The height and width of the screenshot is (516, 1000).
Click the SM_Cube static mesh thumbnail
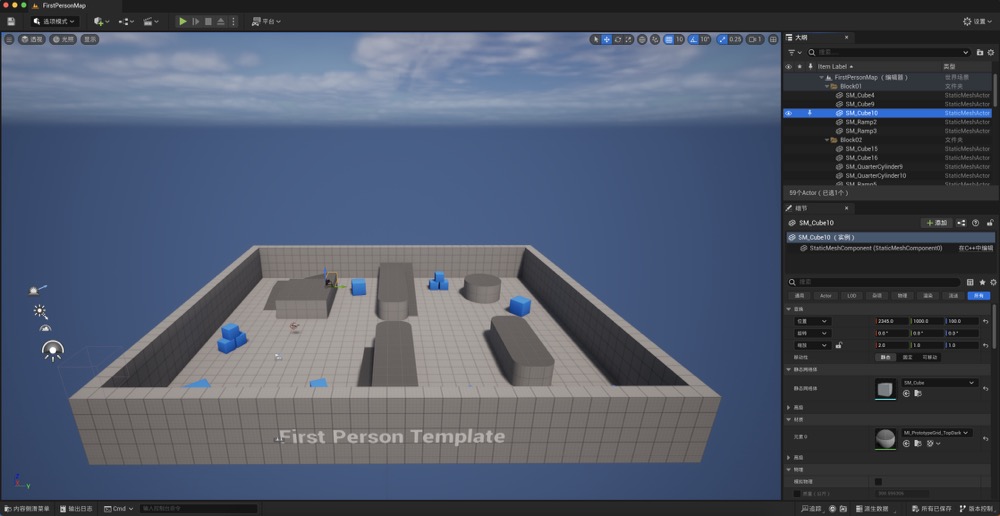click(x=885, y=388)
